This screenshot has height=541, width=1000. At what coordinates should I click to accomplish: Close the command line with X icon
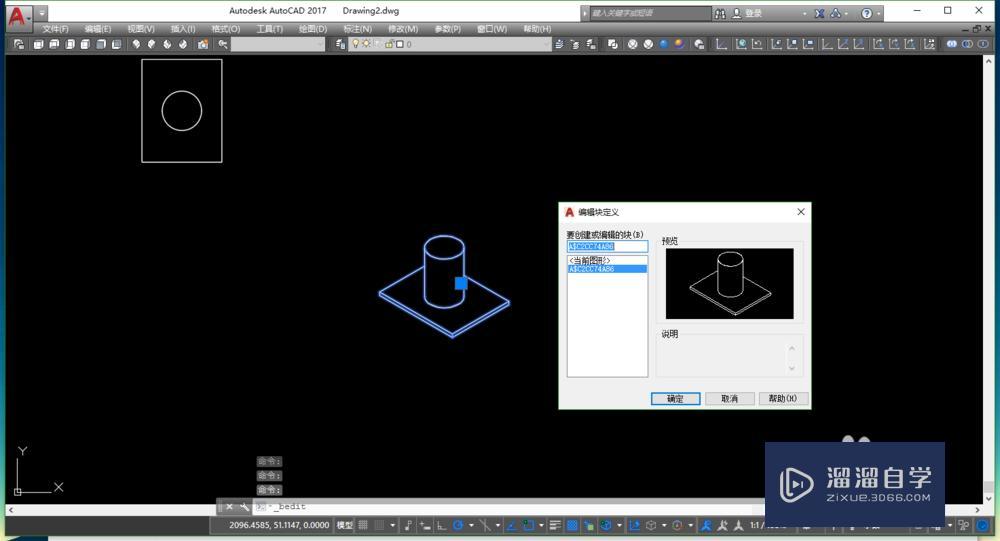point(230,507)
